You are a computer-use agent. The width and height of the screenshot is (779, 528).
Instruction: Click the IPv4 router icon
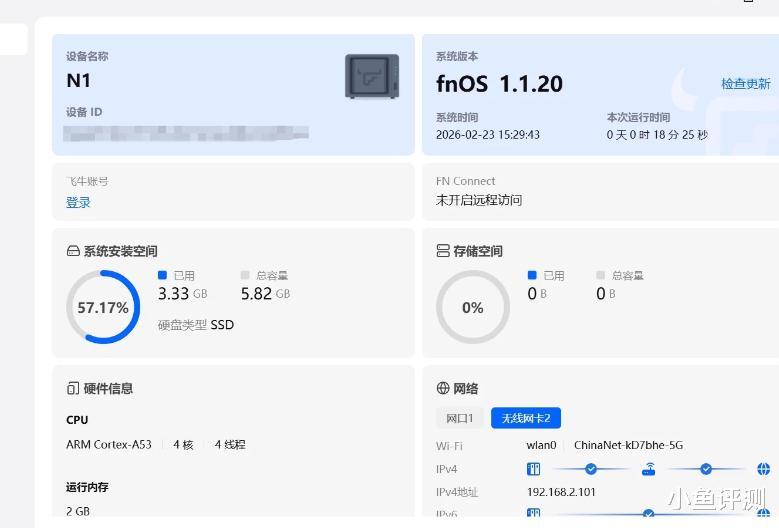pyautogui.click(x=648, y=469)
